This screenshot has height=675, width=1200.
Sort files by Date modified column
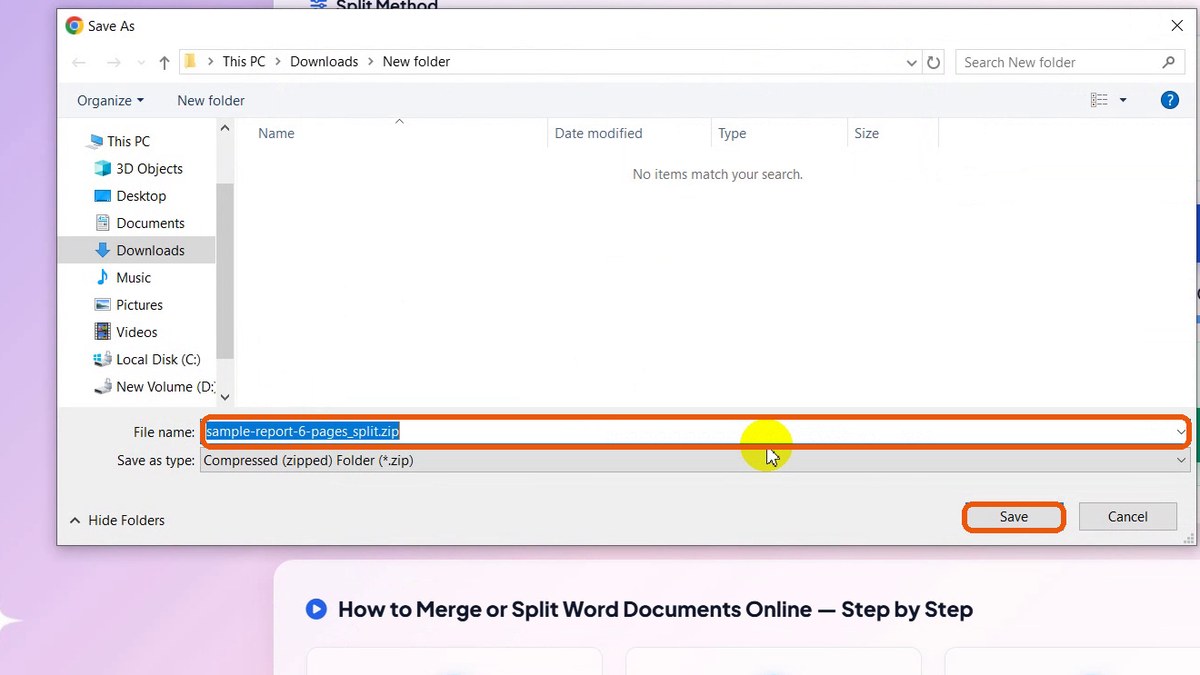click(598, 133)
